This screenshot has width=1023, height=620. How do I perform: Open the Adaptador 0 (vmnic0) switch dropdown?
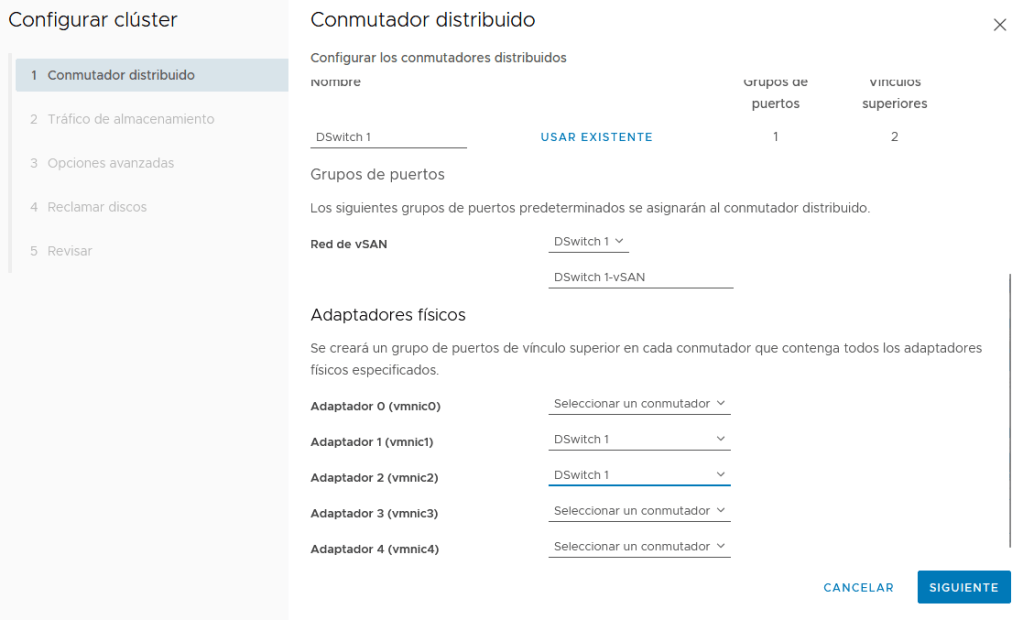[x=639, y=404]
